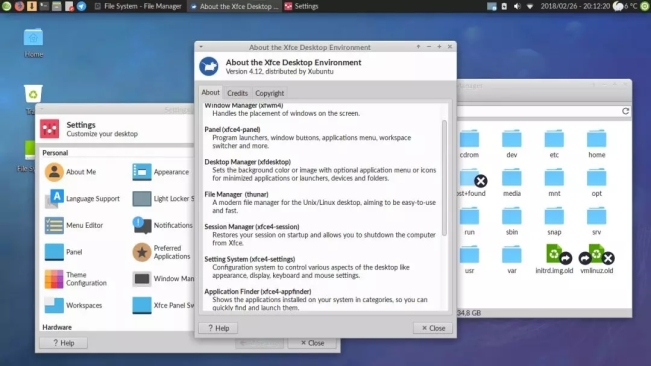Launch the Menu Editor icon
This screenshot has height=366, width=651.
54,225
